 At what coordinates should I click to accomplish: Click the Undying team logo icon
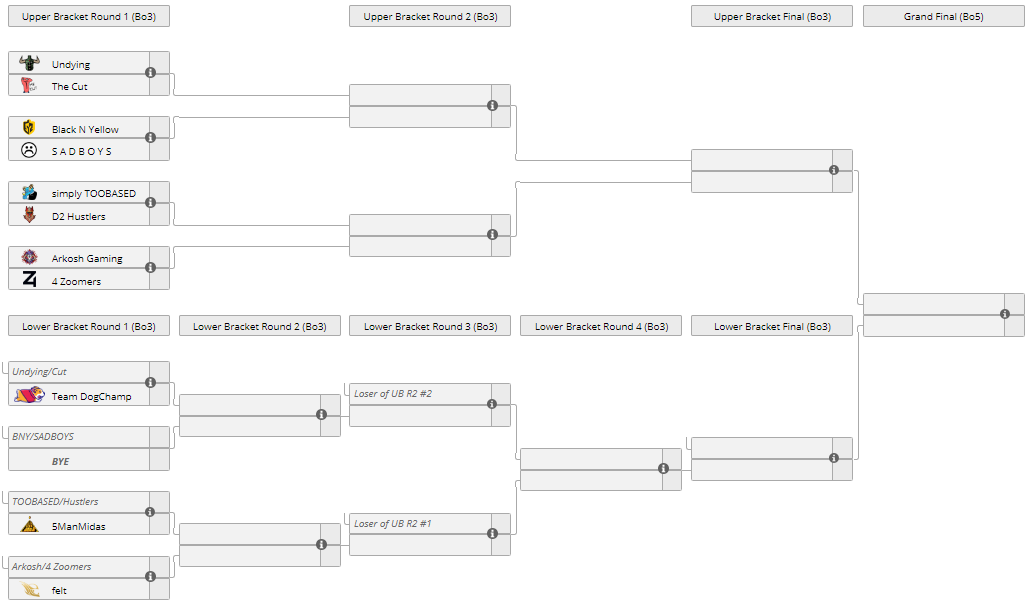[29, 63]
